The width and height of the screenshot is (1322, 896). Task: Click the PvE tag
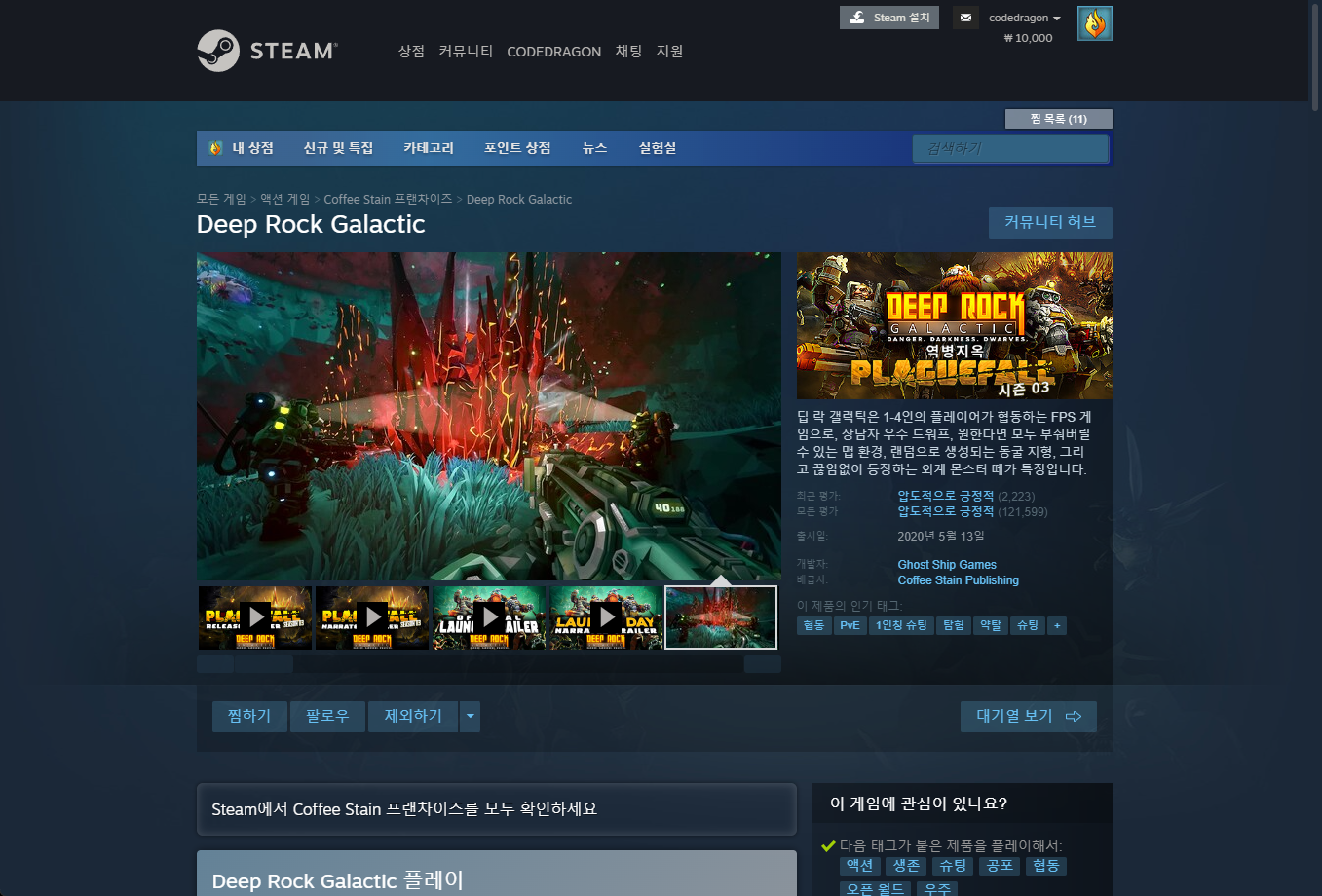coord(850,625)
